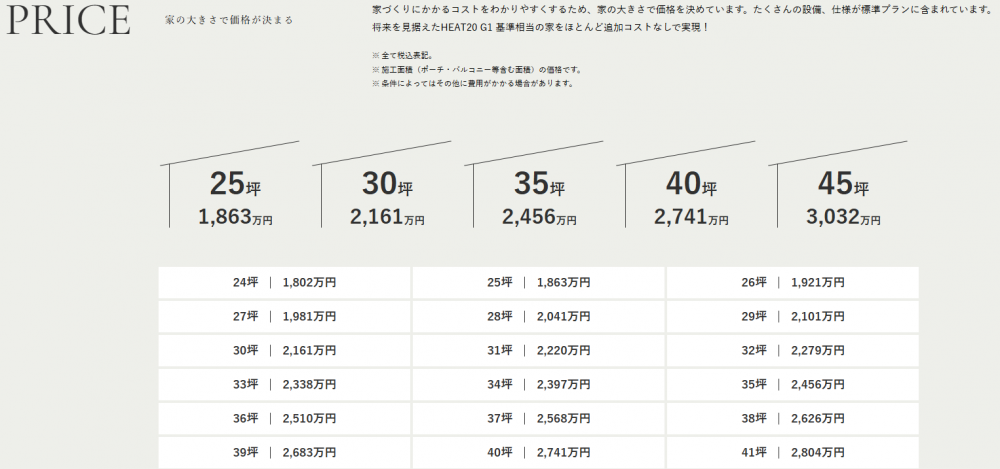Screen dimensions: 1000x469
Task: Choose the 31坪 2,220万円 table cell
Action: [x=538, y=351]
